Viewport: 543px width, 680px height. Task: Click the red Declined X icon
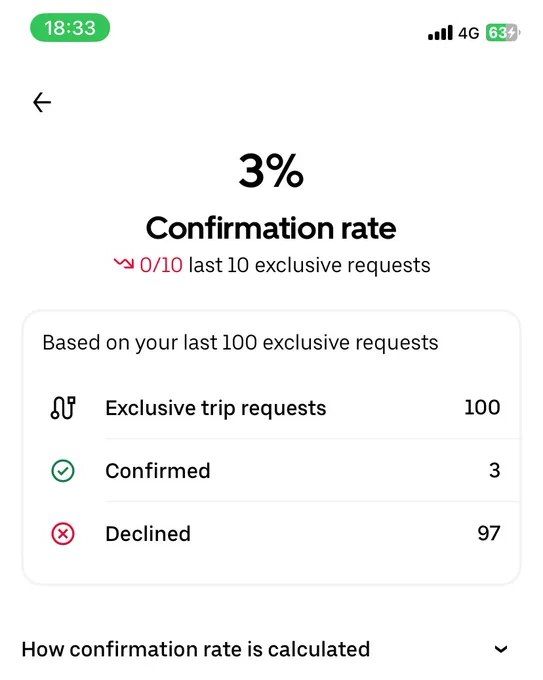point(63,533)
